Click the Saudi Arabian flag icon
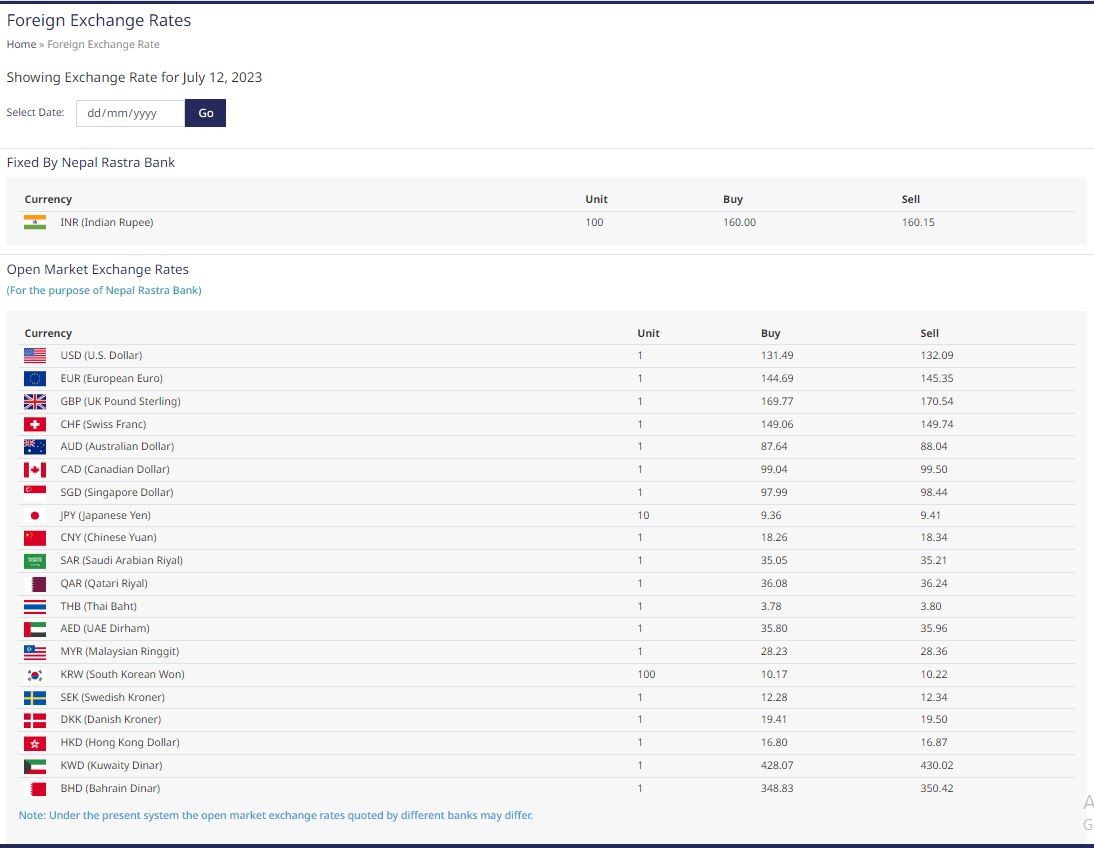This screenshot has height=848, width=1094. 35,560
